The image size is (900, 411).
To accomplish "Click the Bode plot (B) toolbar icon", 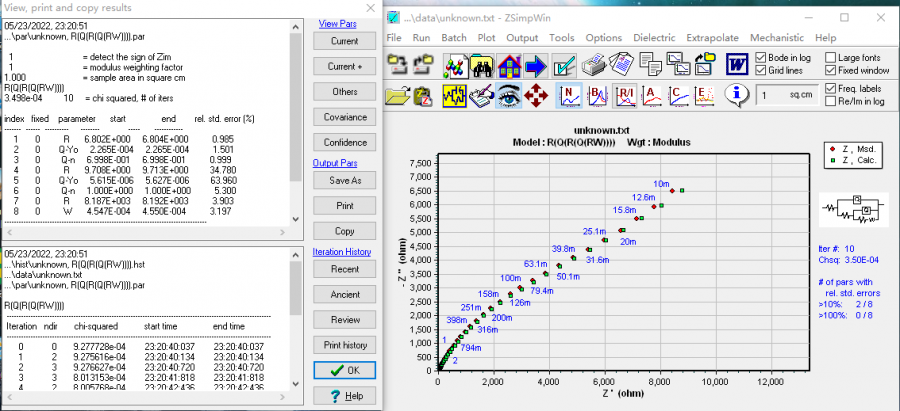I will 596,95.
